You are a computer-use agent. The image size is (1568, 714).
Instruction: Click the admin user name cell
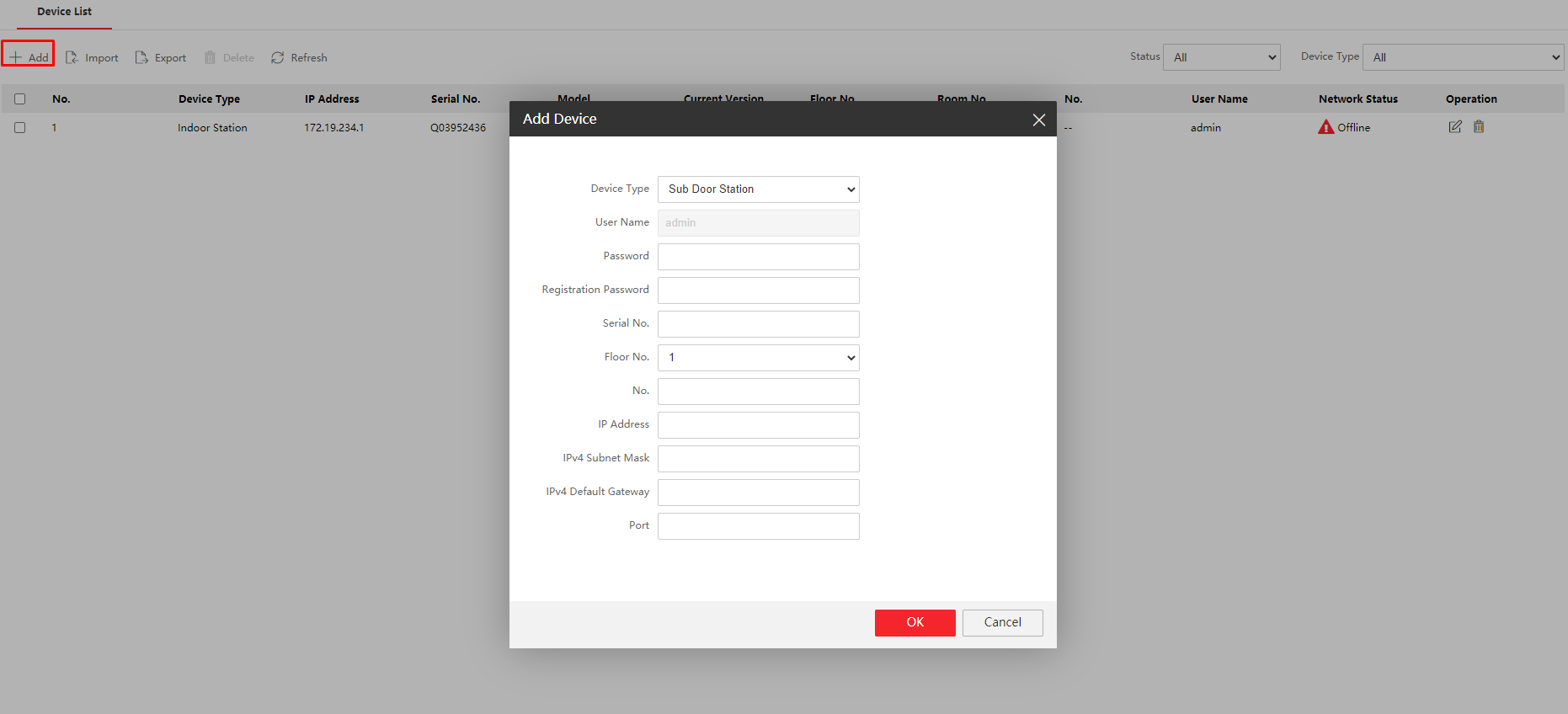(x=1206, y=128)
